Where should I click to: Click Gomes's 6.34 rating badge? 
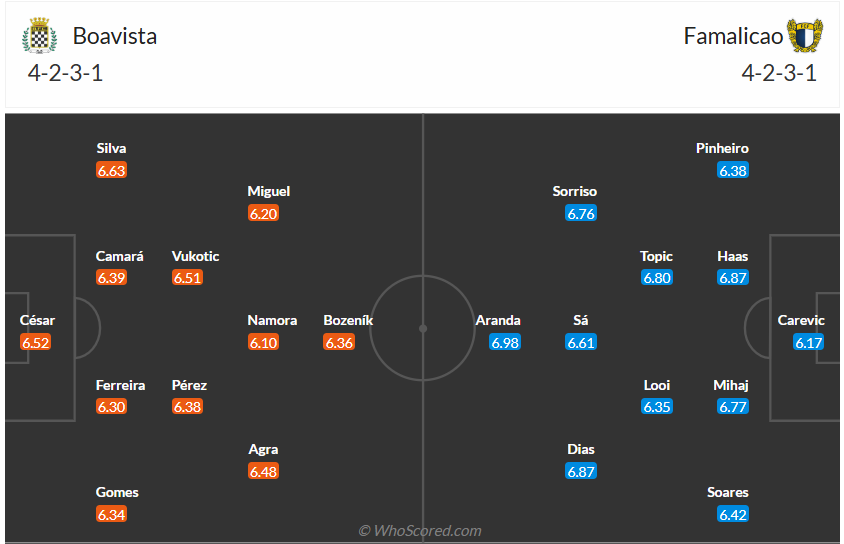pyautogui.click(x=112, y=514)
